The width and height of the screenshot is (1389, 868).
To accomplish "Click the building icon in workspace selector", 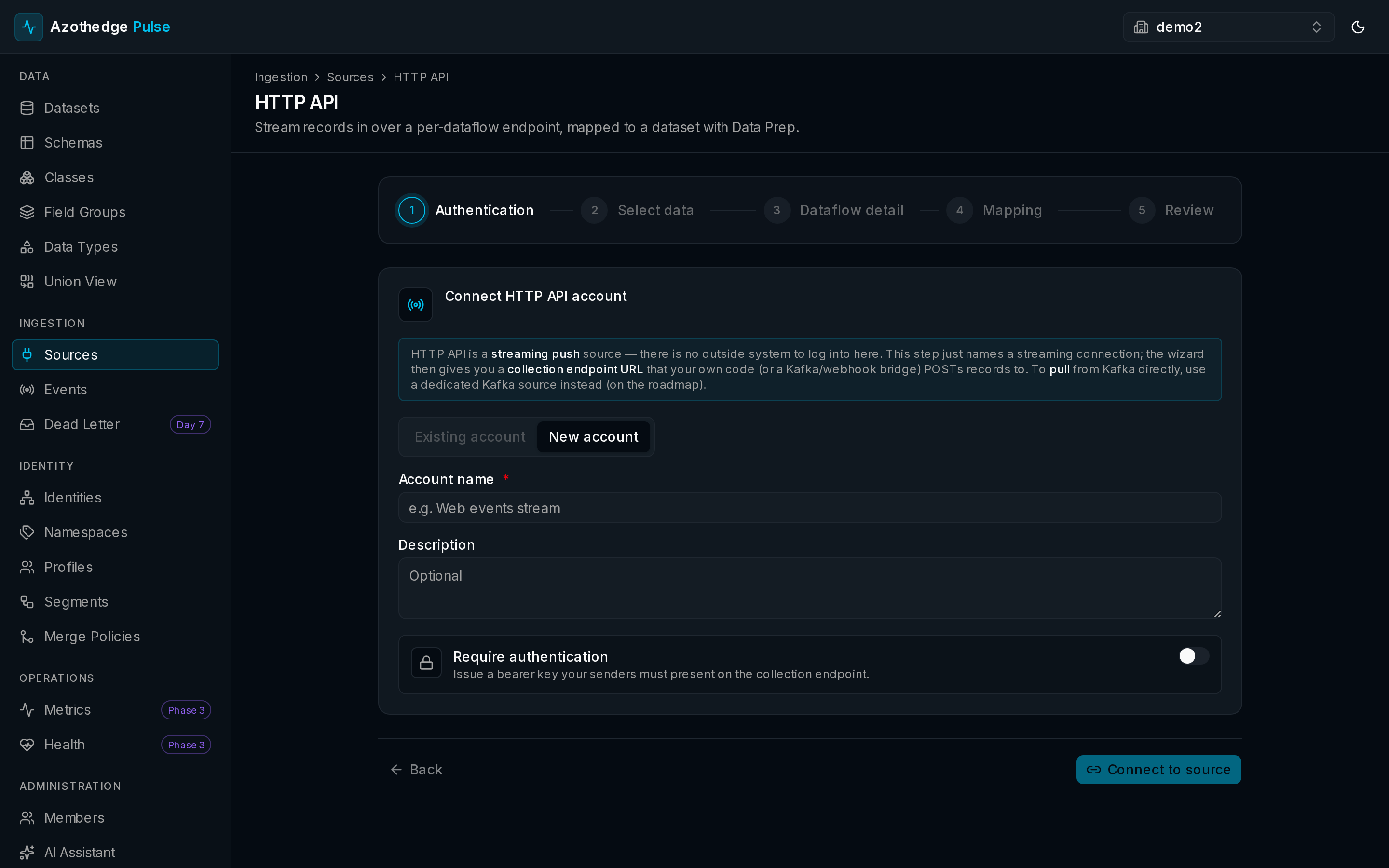I will 1141,27.
